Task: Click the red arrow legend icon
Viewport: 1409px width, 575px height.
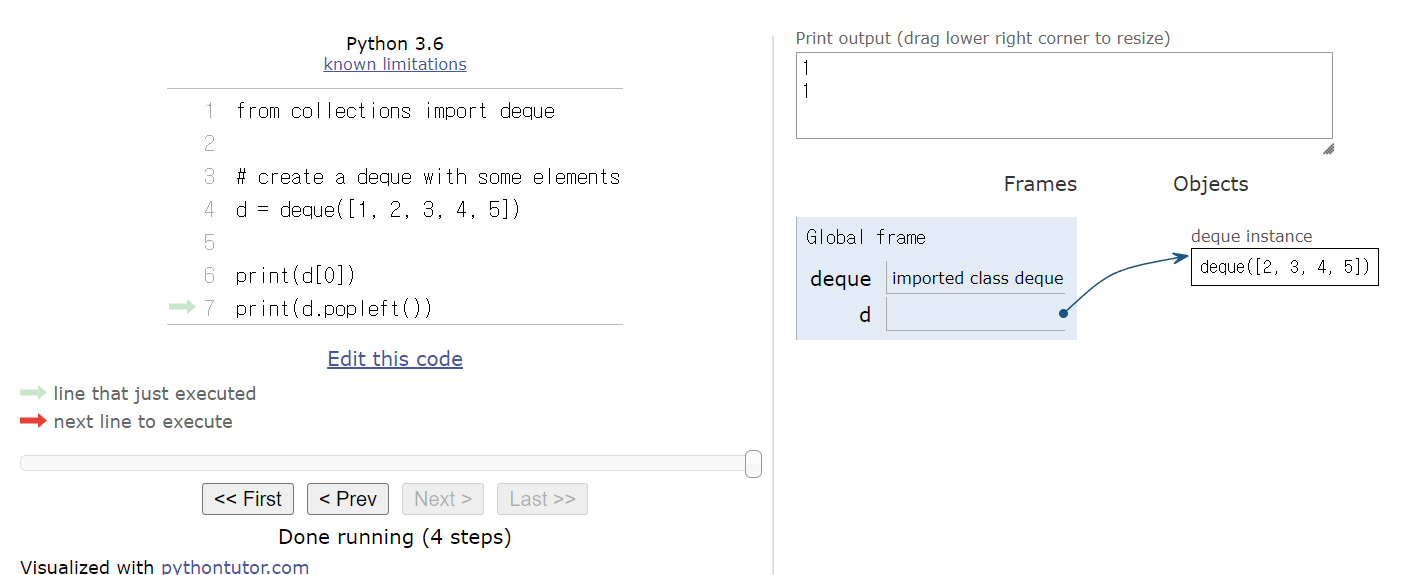Action: tap(33, 421)
